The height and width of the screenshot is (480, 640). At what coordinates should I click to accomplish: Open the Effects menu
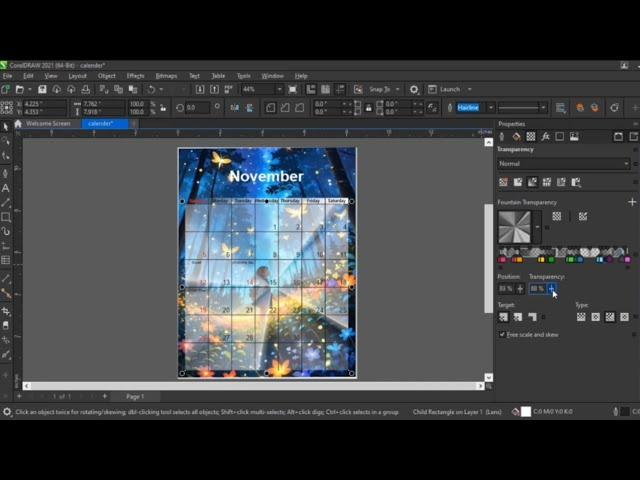click(x=136, y=76)
